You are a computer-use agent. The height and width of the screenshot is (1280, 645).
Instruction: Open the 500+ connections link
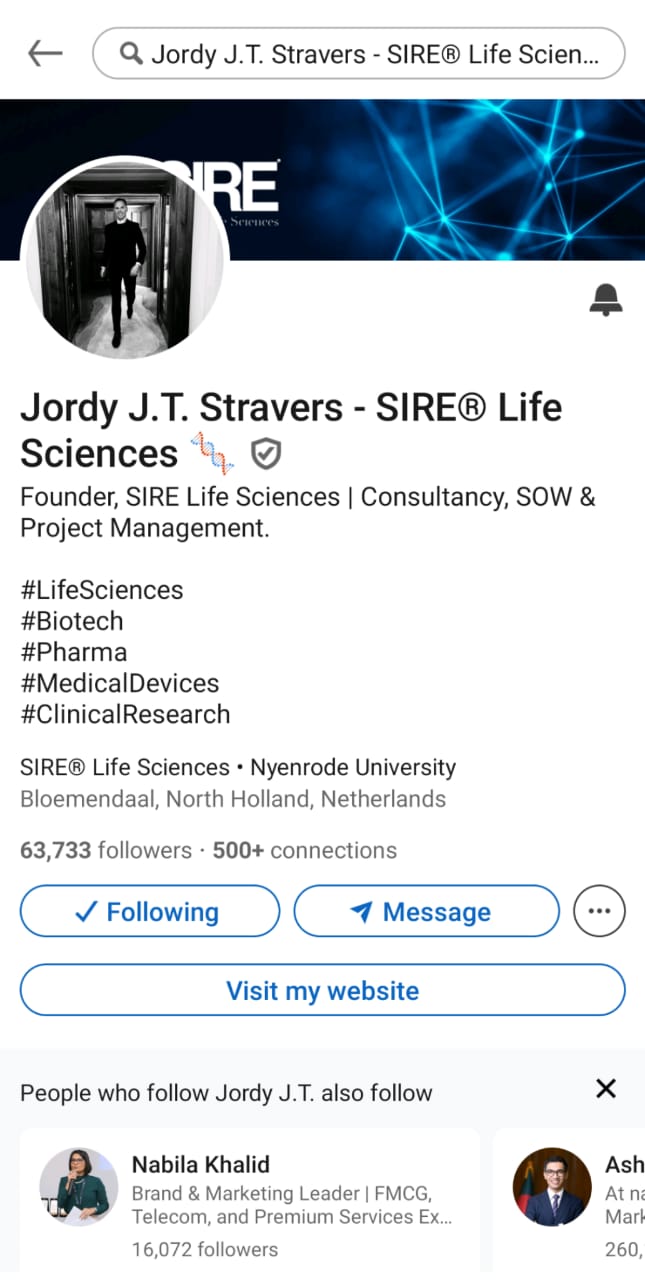(x=305, y=851)
